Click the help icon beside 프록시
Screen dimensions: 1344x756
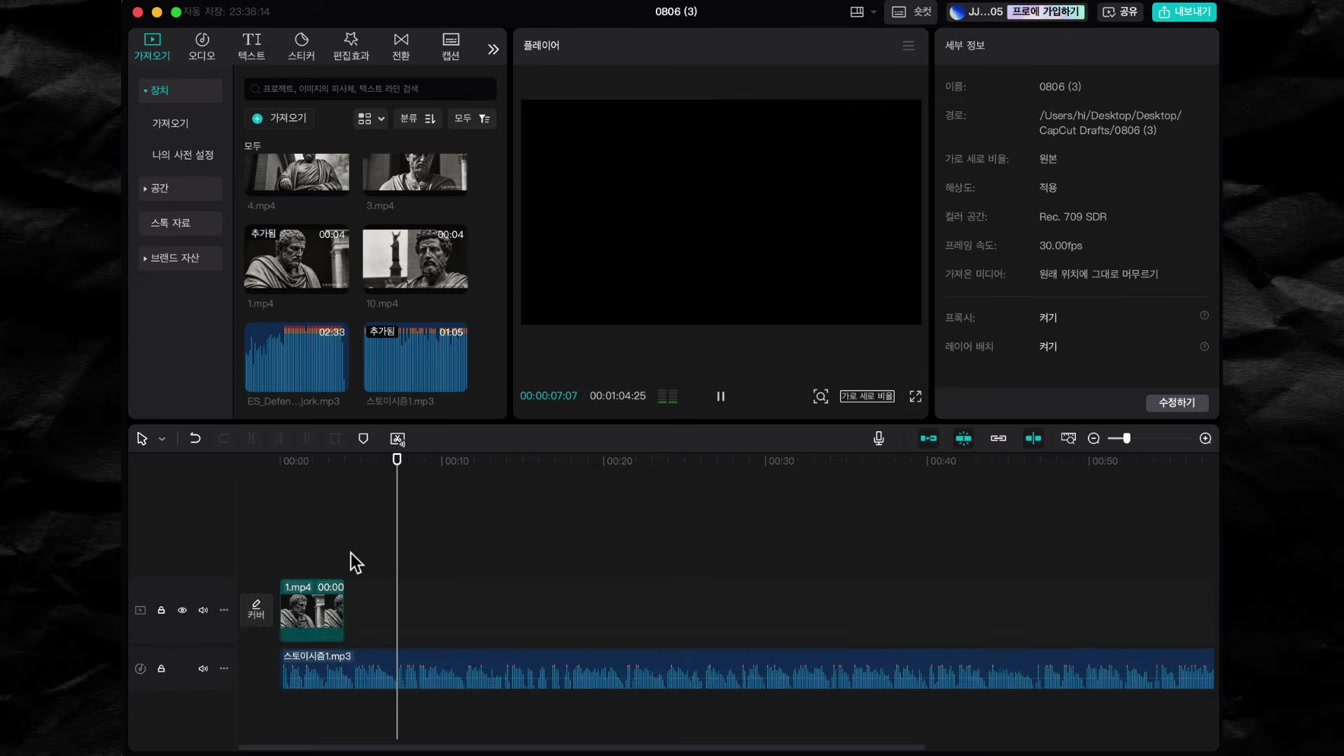[x=1204, y=316]
